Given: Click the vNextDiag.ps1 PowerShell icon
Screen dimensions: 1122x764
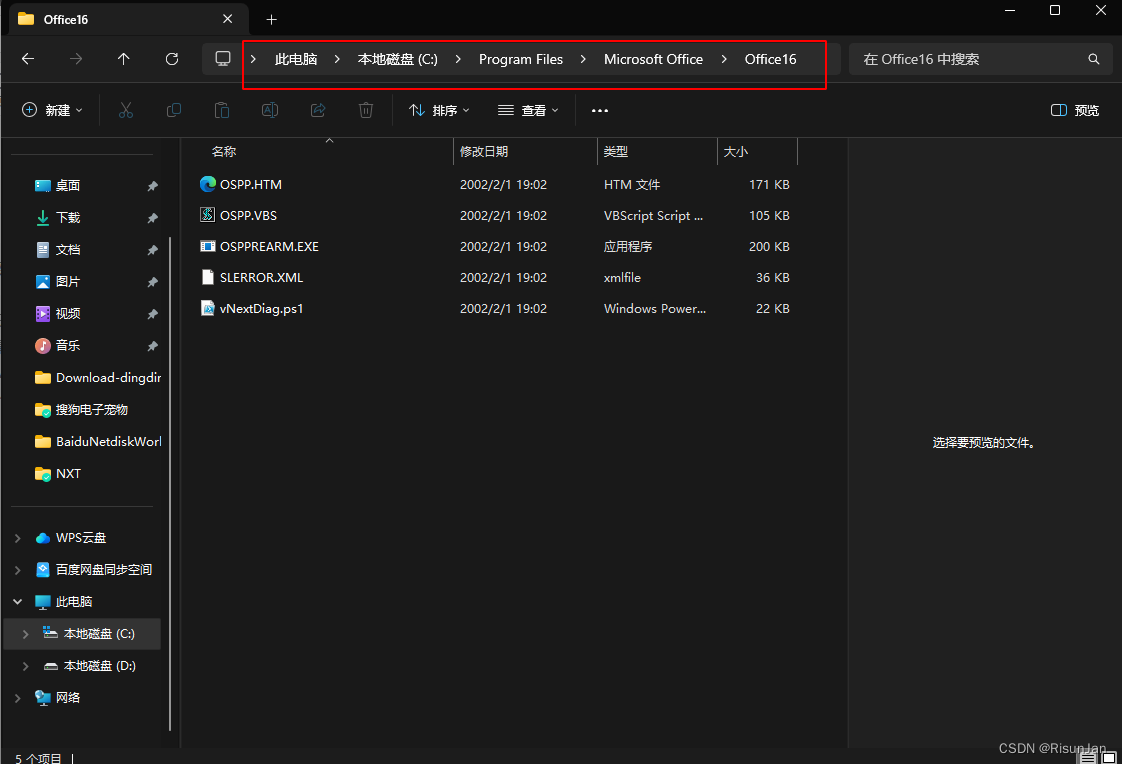Looking at the screenshot, I should click(x=208, y=308).
